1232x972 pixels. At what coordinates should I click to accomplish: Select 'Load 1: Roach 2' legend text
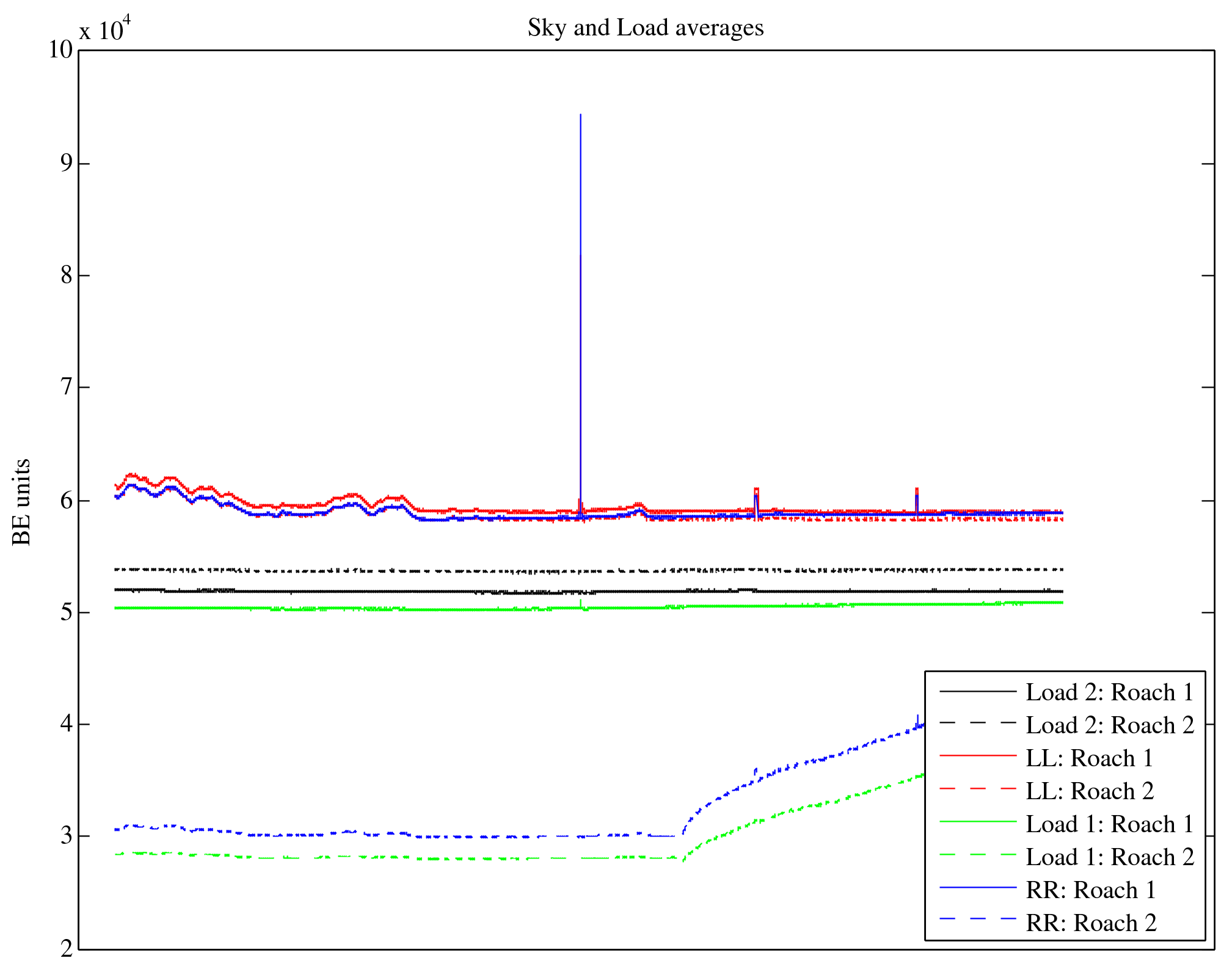1109,857
